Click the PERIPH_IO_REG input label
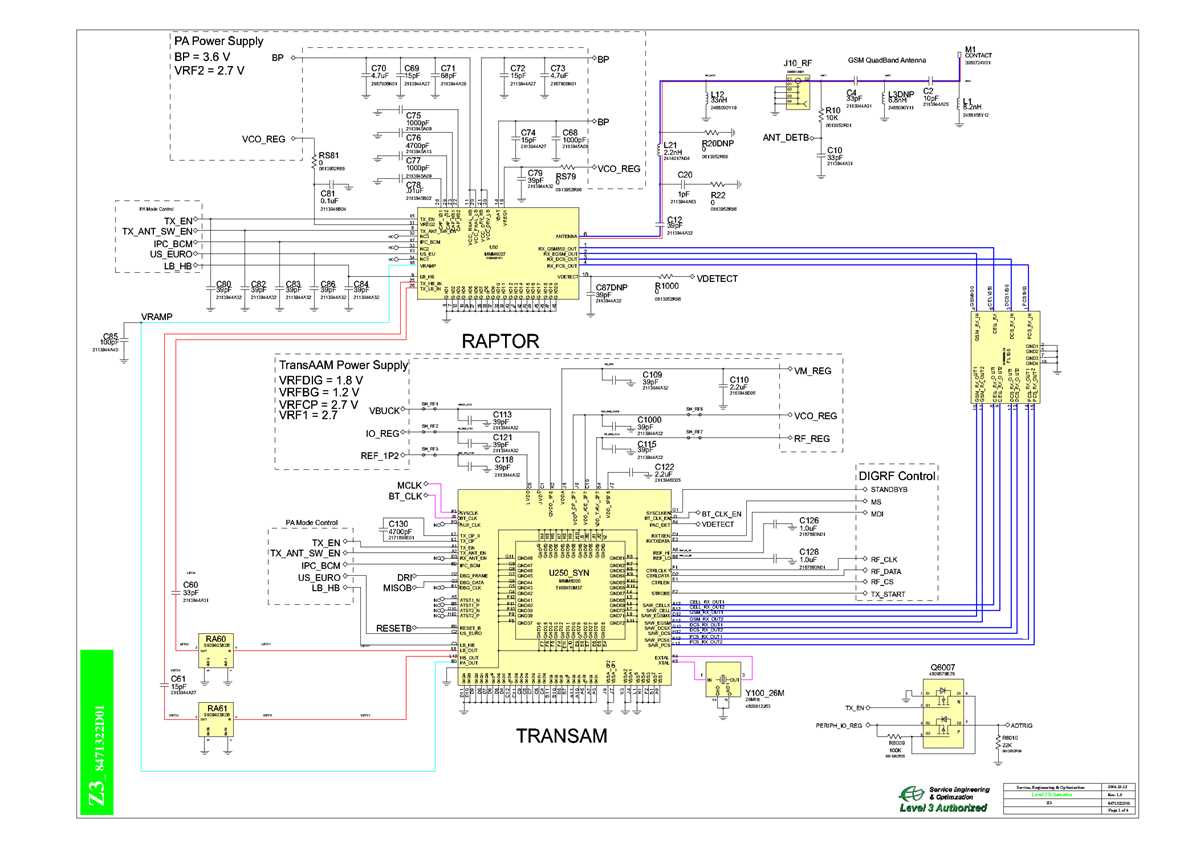 (x=838, y=724)
